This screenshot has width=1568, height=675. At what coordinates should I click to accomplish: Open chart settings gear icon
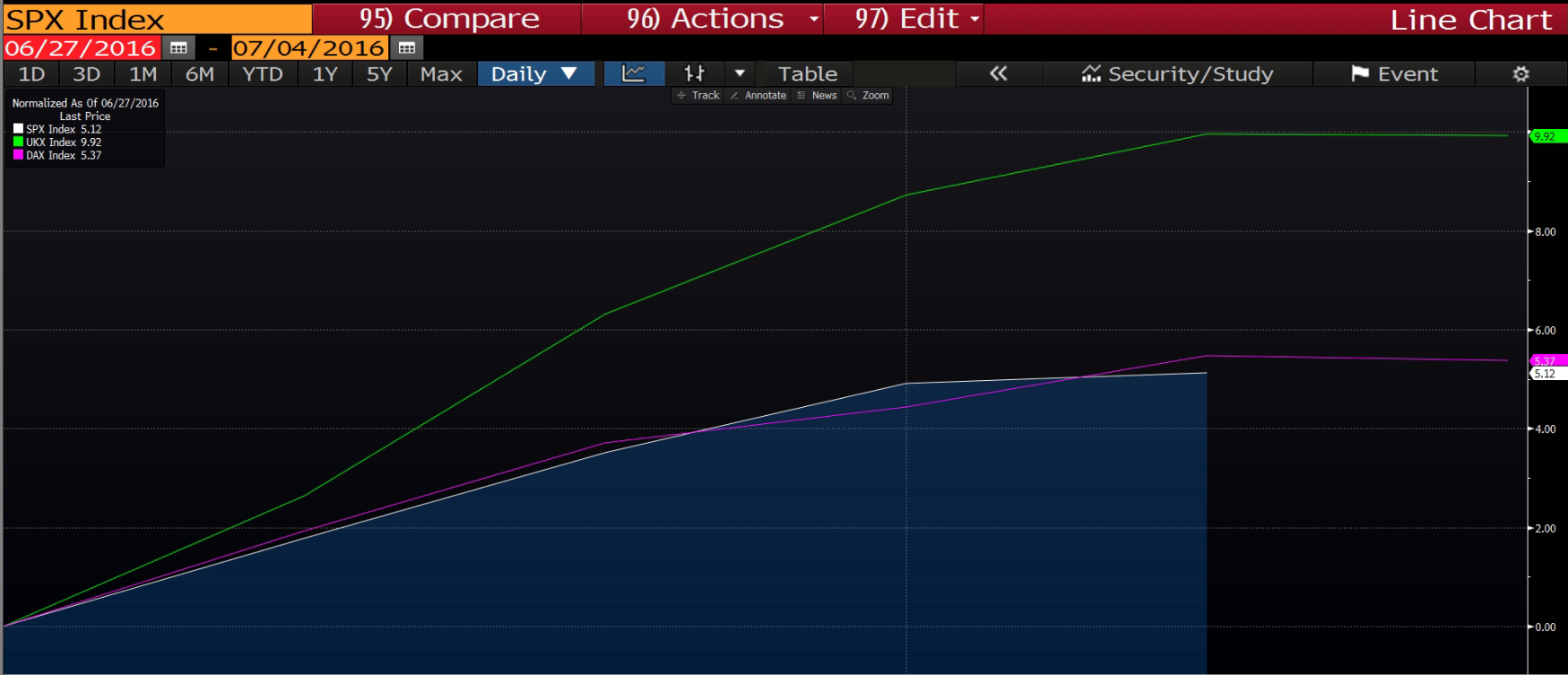point(1520,74)
